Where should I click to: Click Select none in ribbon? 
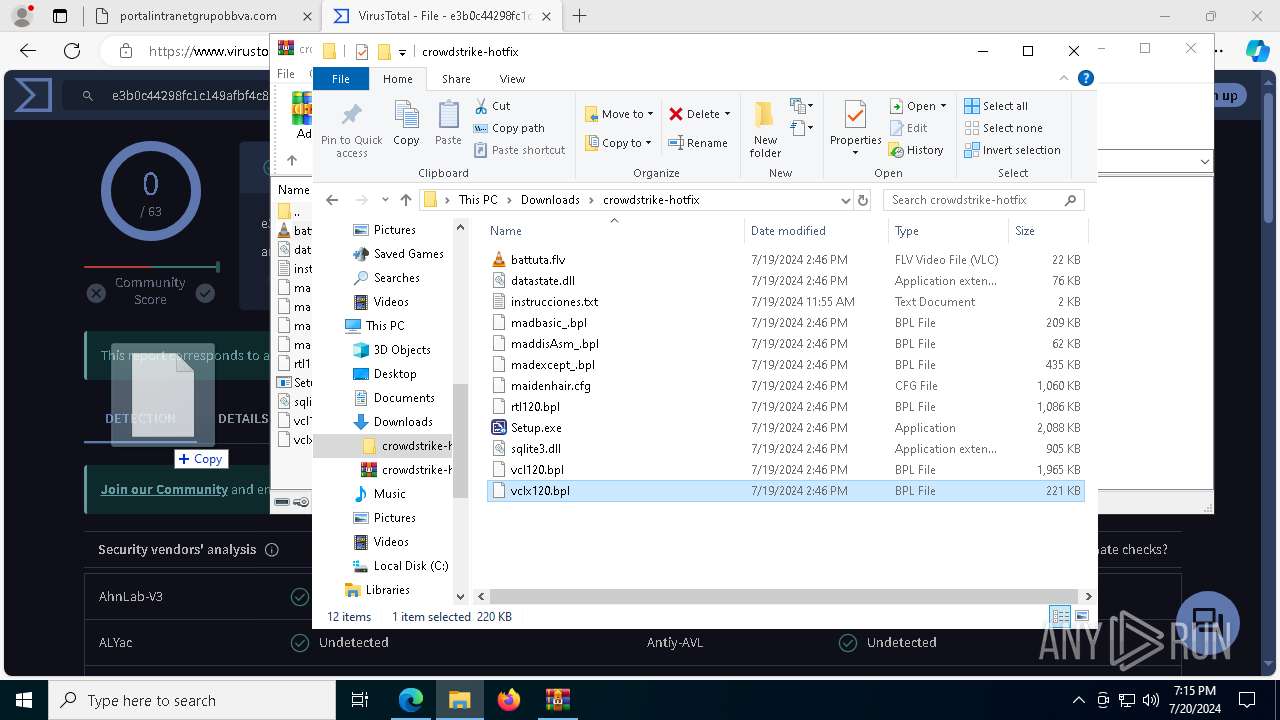[1003, 128]
